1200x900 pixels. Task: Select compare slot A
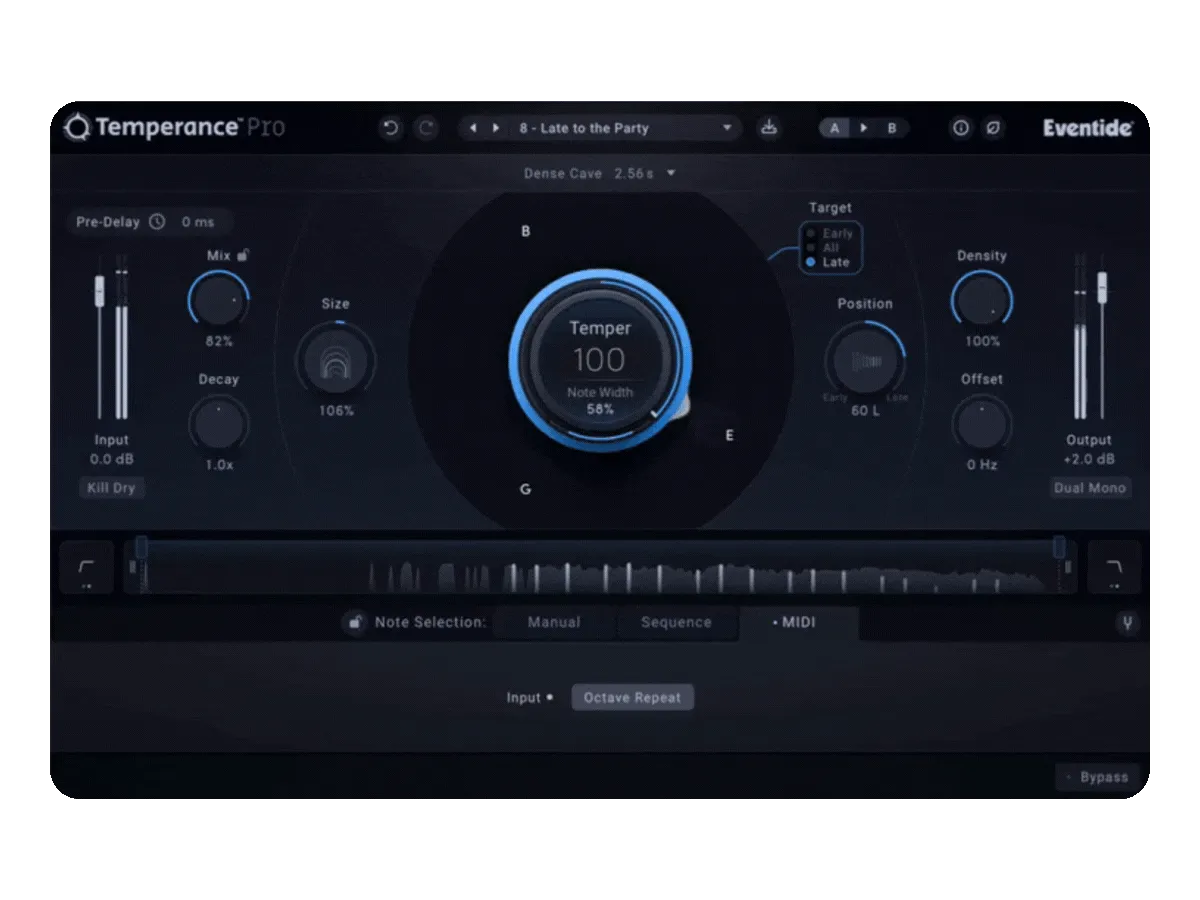[834, 128]
